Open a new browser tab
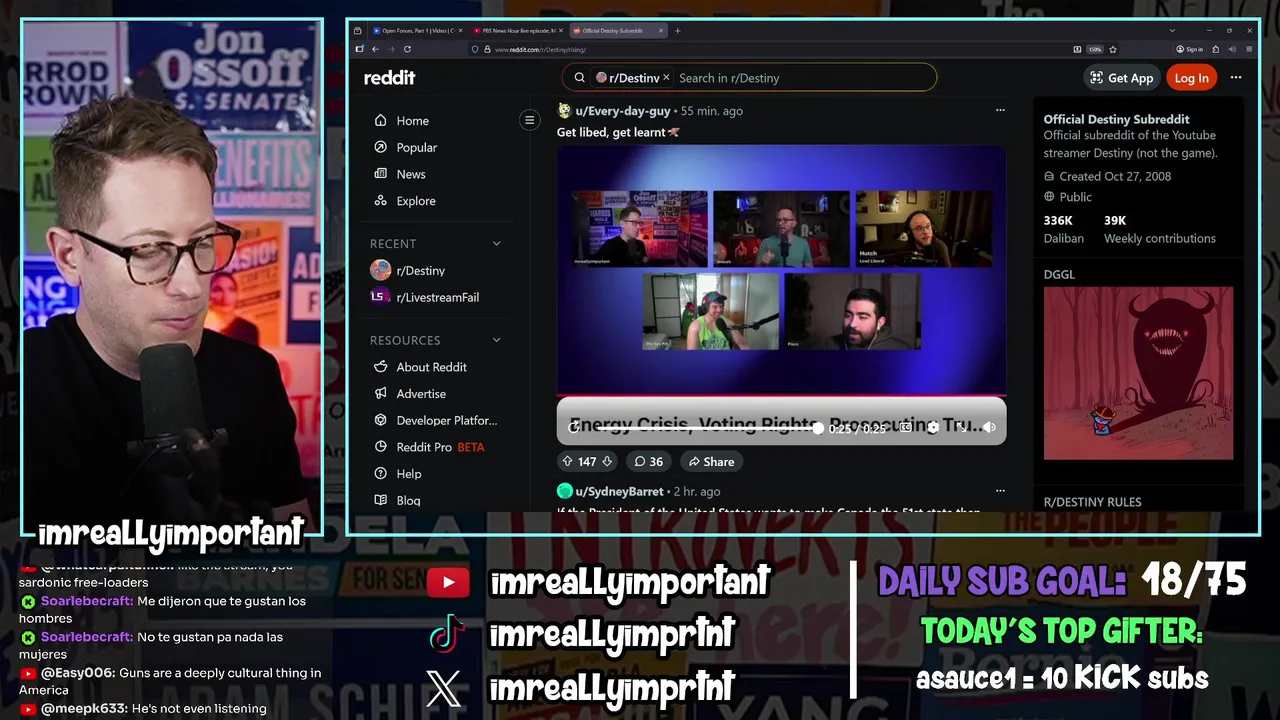1280x720 pixels. click(x=678, y=31)
